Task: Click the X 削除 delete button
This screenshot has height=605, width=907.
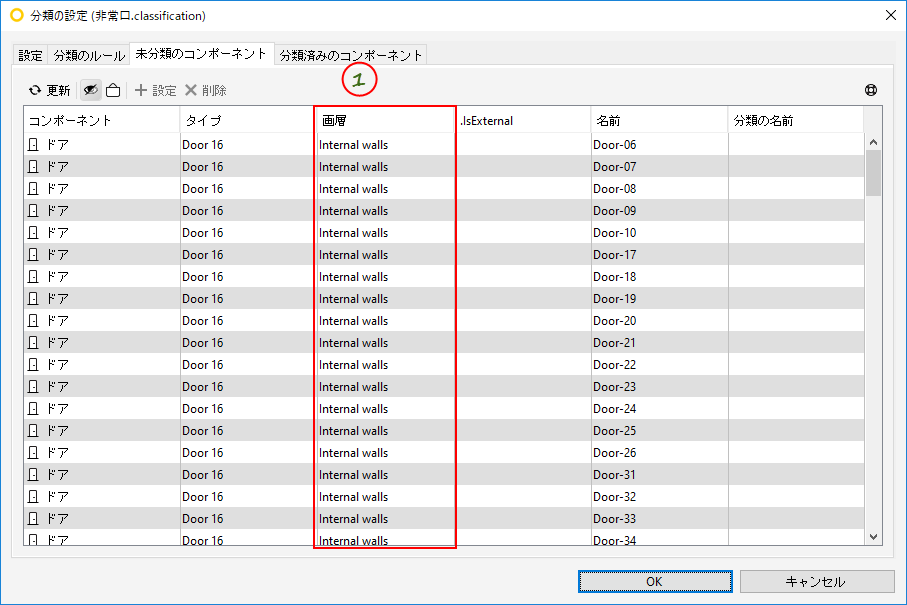Action: click(205, 90)
